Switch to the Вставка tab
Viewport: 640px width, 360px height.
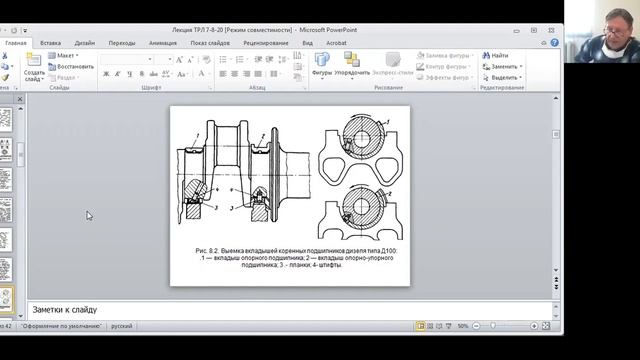click(x=51, y=43)
